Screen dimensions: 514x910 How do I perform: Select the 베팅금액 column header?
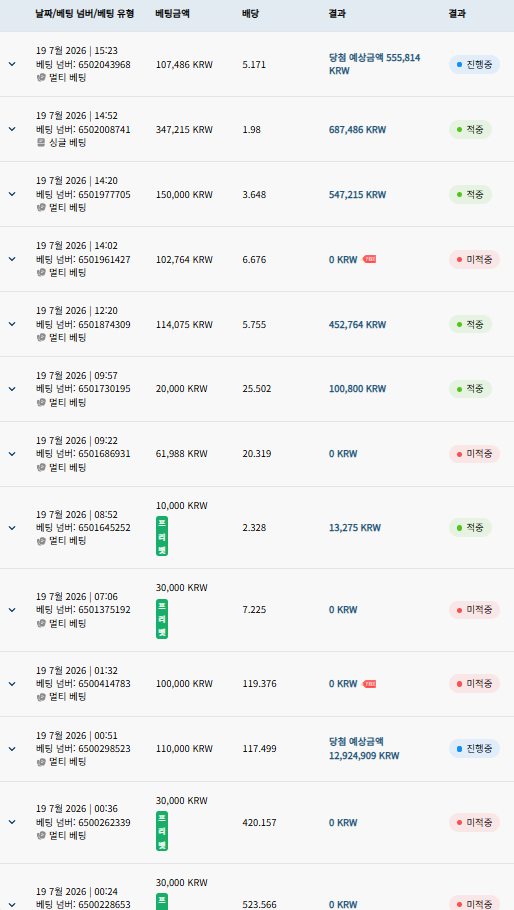pyautogui.click(x=172, y=14)
